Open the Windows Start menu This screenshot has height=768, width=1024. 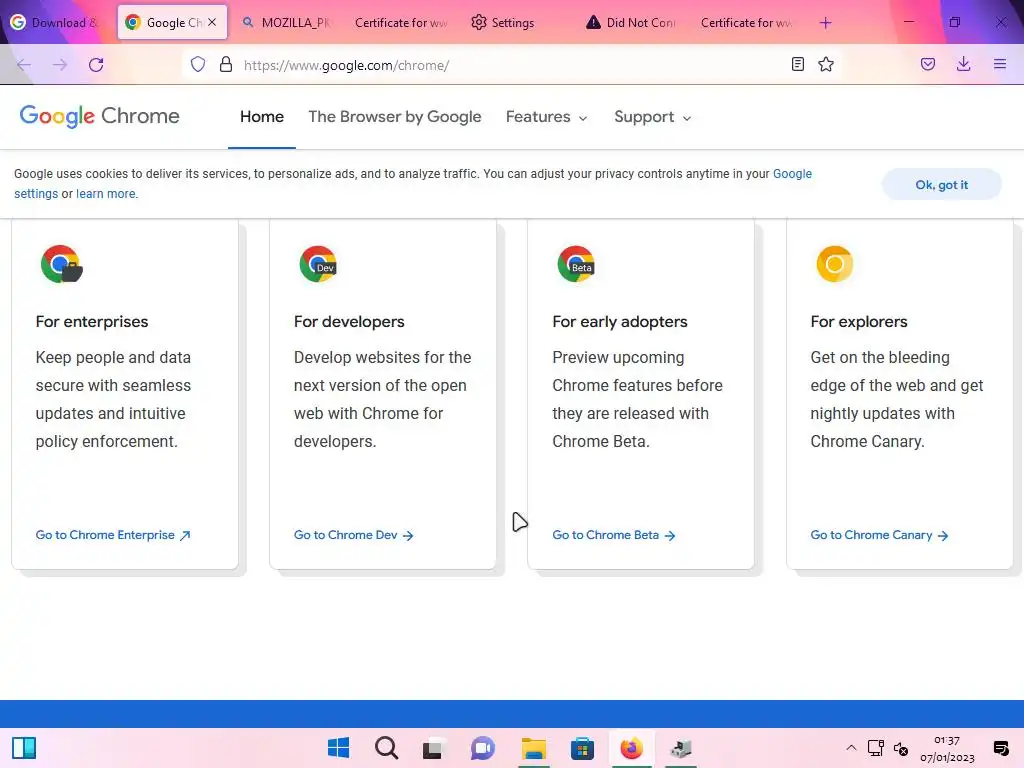point(338,748)
